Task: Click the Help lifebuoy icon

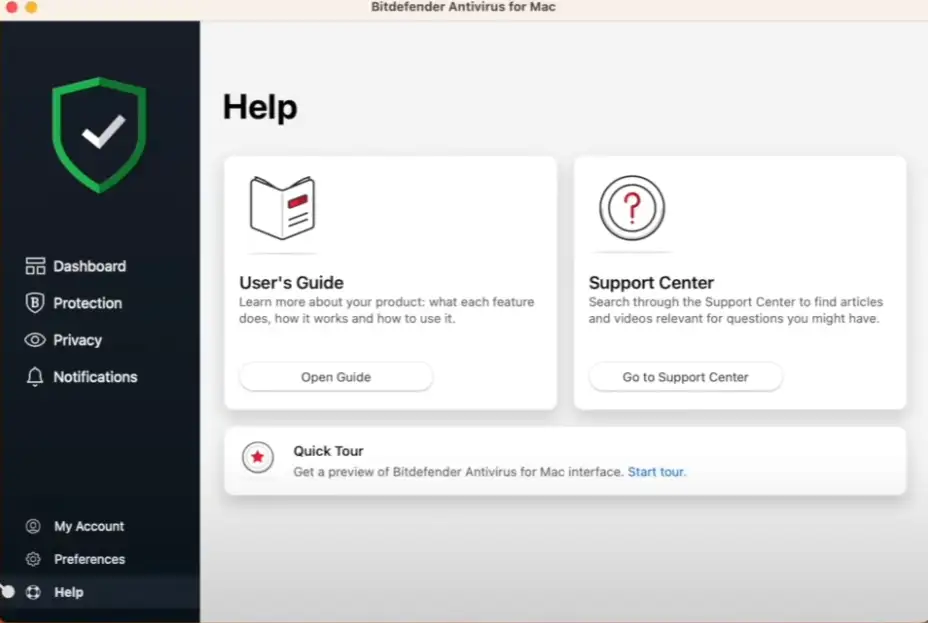Action: click(x=33, y=592)
